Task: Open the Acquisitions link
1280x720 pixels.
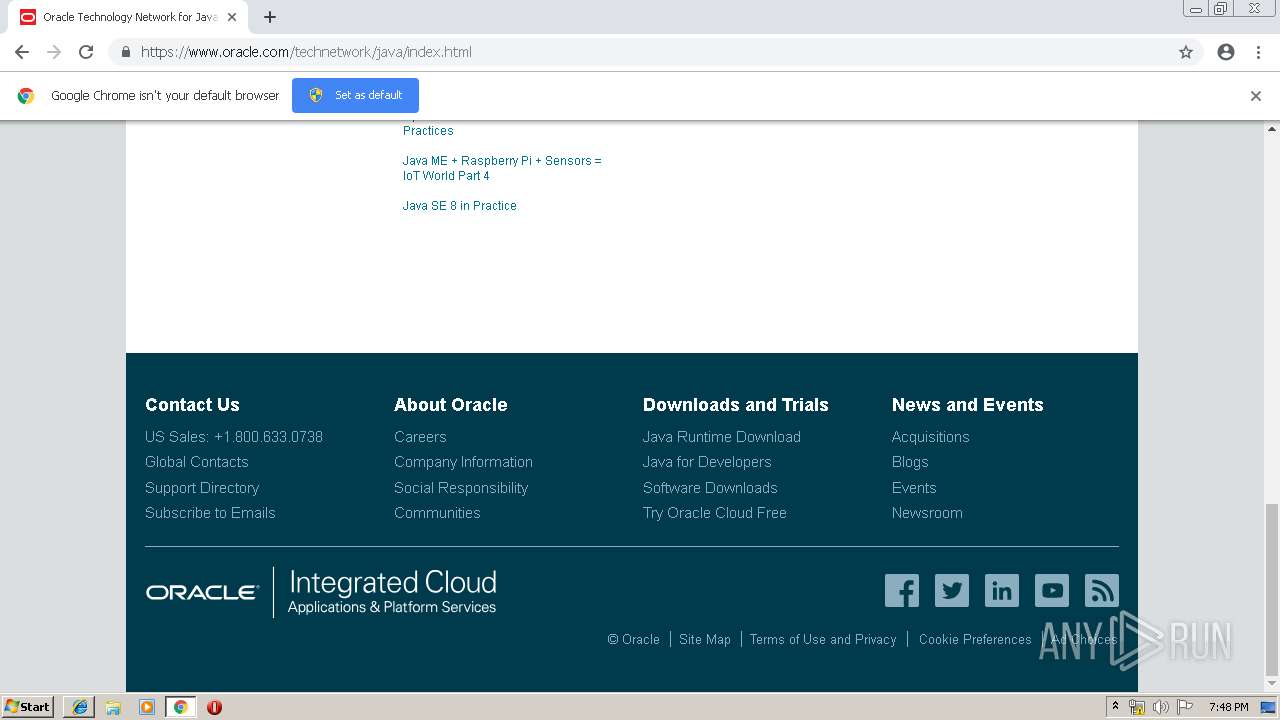Action: [x=931, y=437]
